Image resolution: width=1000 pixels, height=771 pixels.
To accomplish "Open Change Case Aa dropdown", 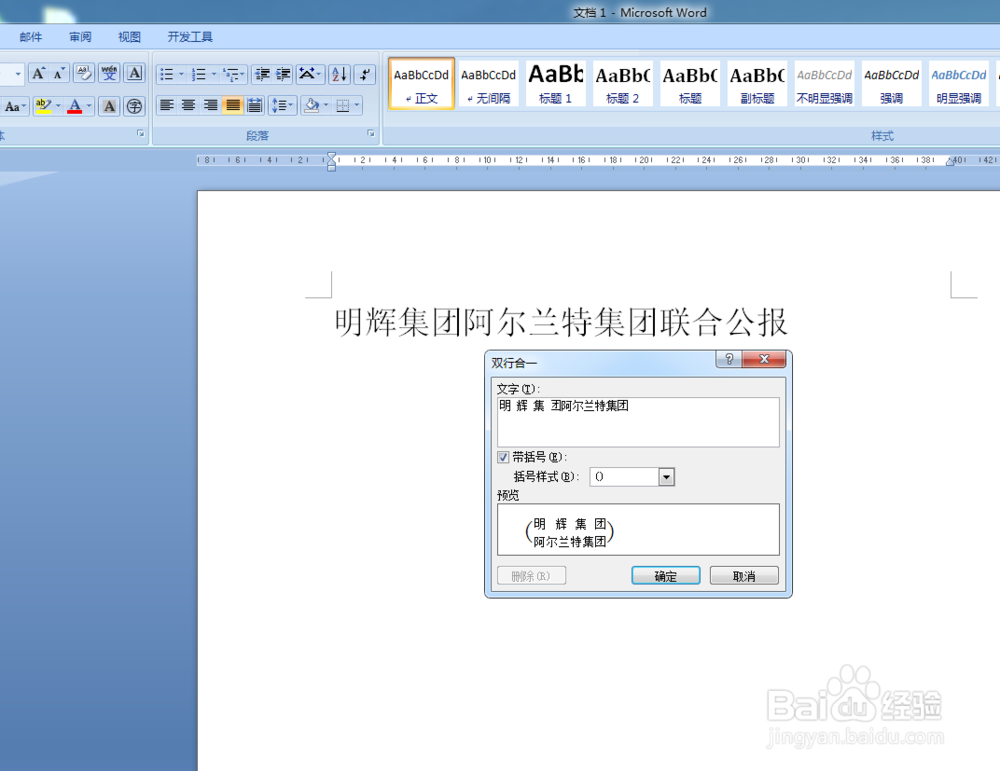I will (x=15, y=106).
